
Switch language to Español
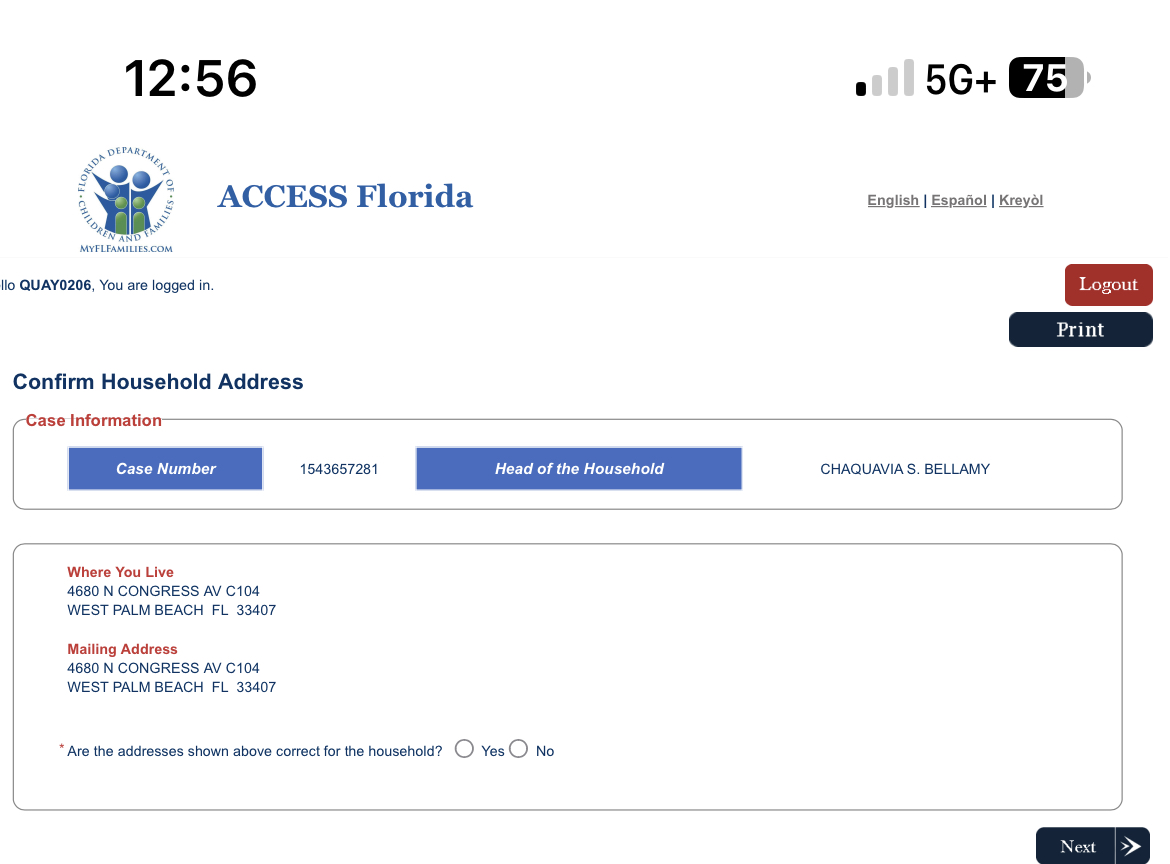coord(958,200)
